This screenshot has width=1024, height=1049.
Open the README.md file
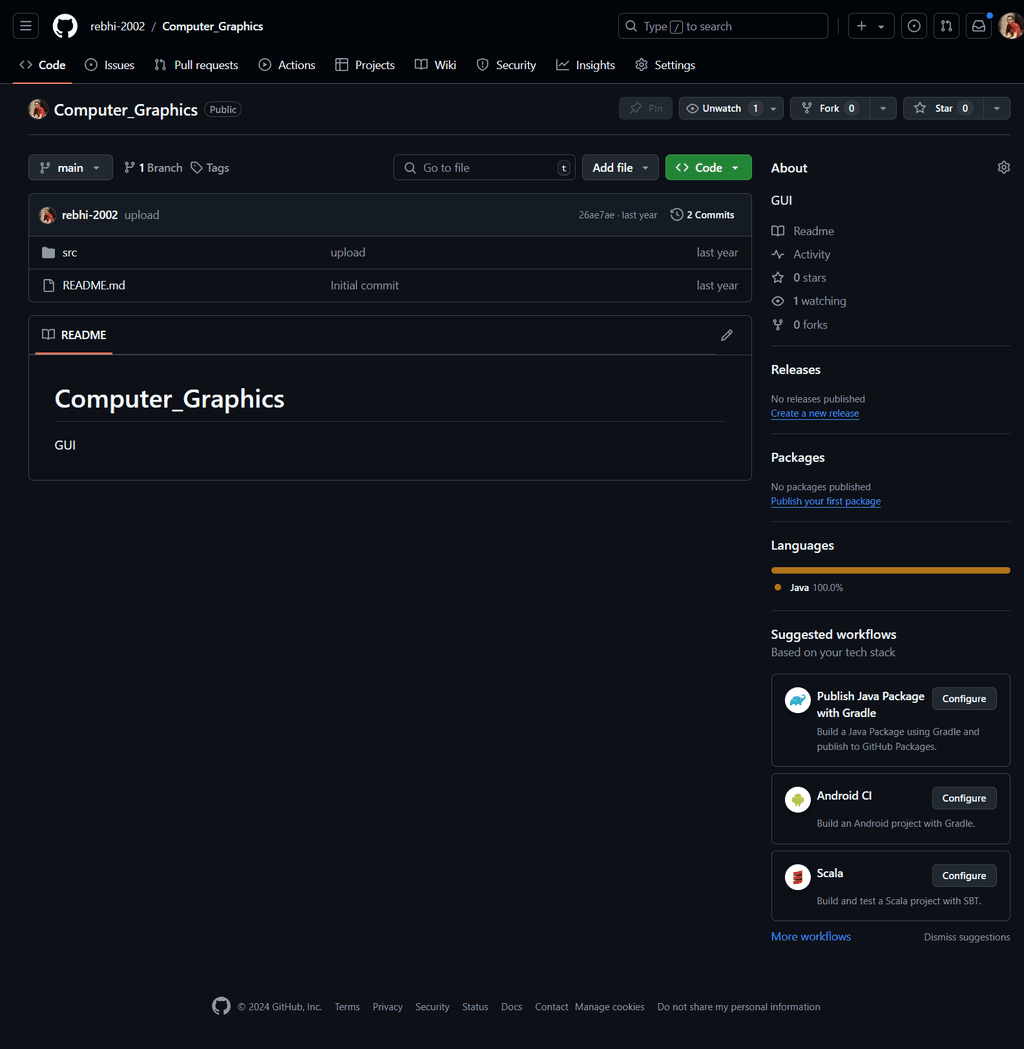94,285
